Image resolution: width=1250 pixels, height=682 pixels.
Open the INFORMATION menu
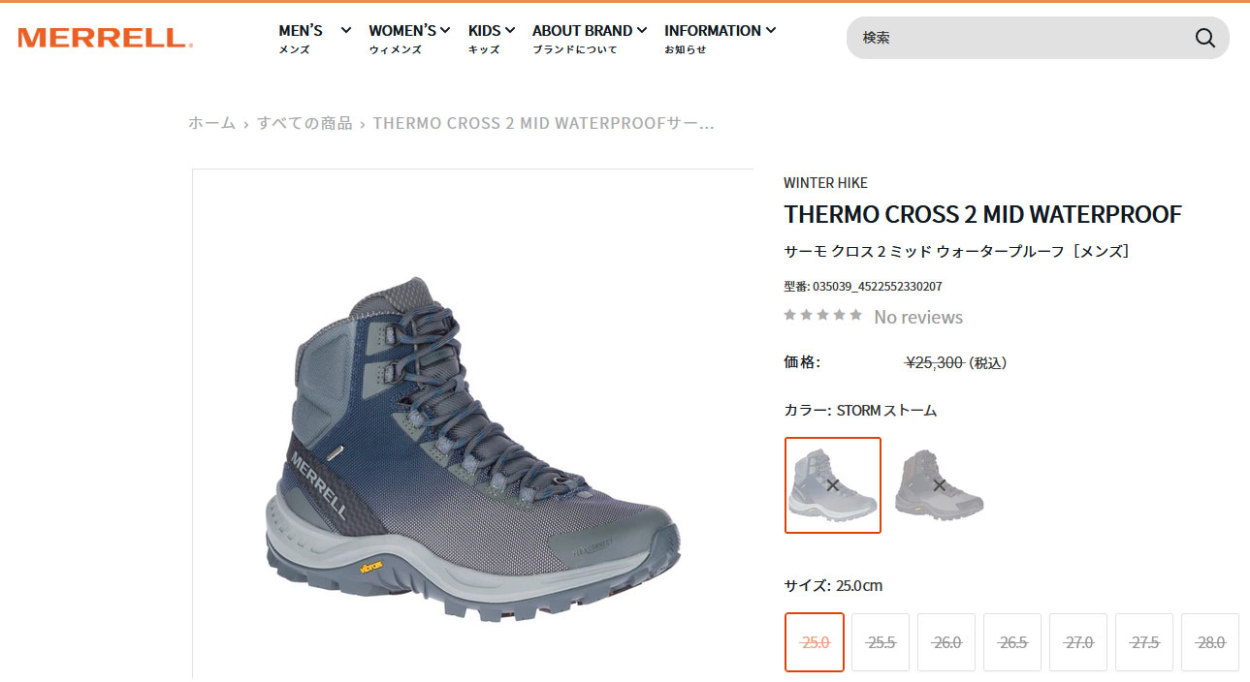pos(720,38)
